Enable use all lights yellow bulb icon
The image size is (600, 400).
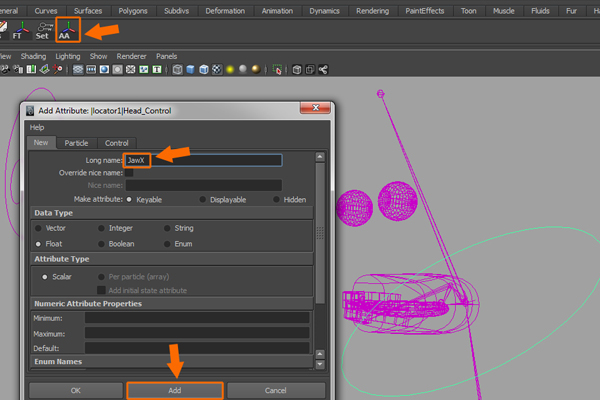click(x=230, y=69)
